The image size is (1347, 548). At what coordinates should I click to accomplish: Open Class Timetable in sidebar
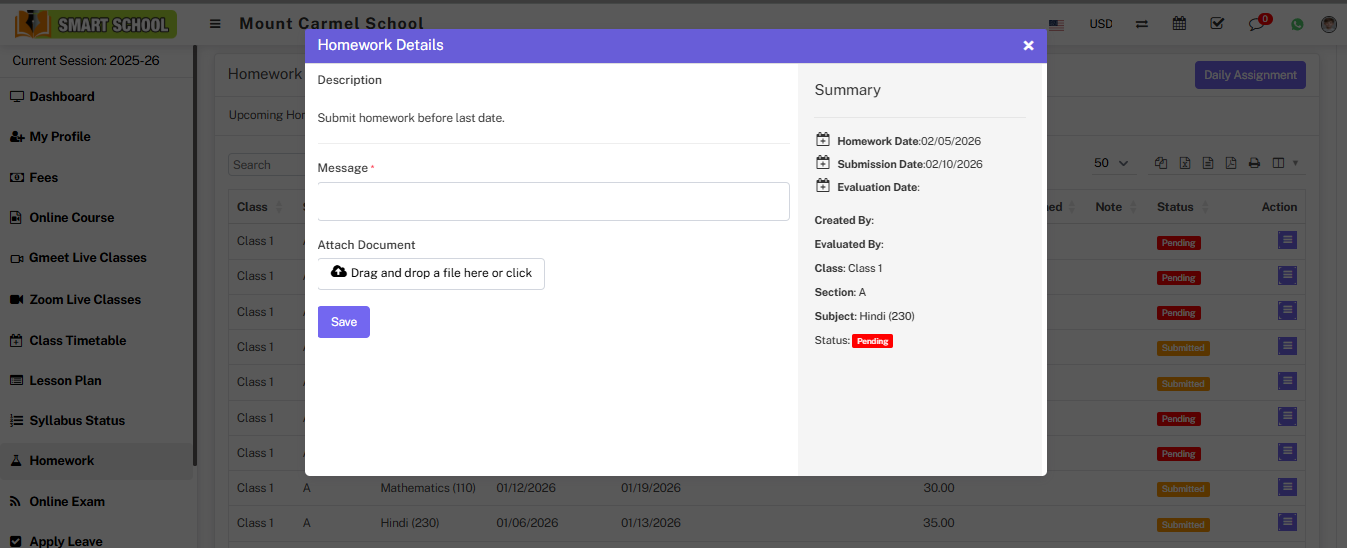(x=78, y=341)
